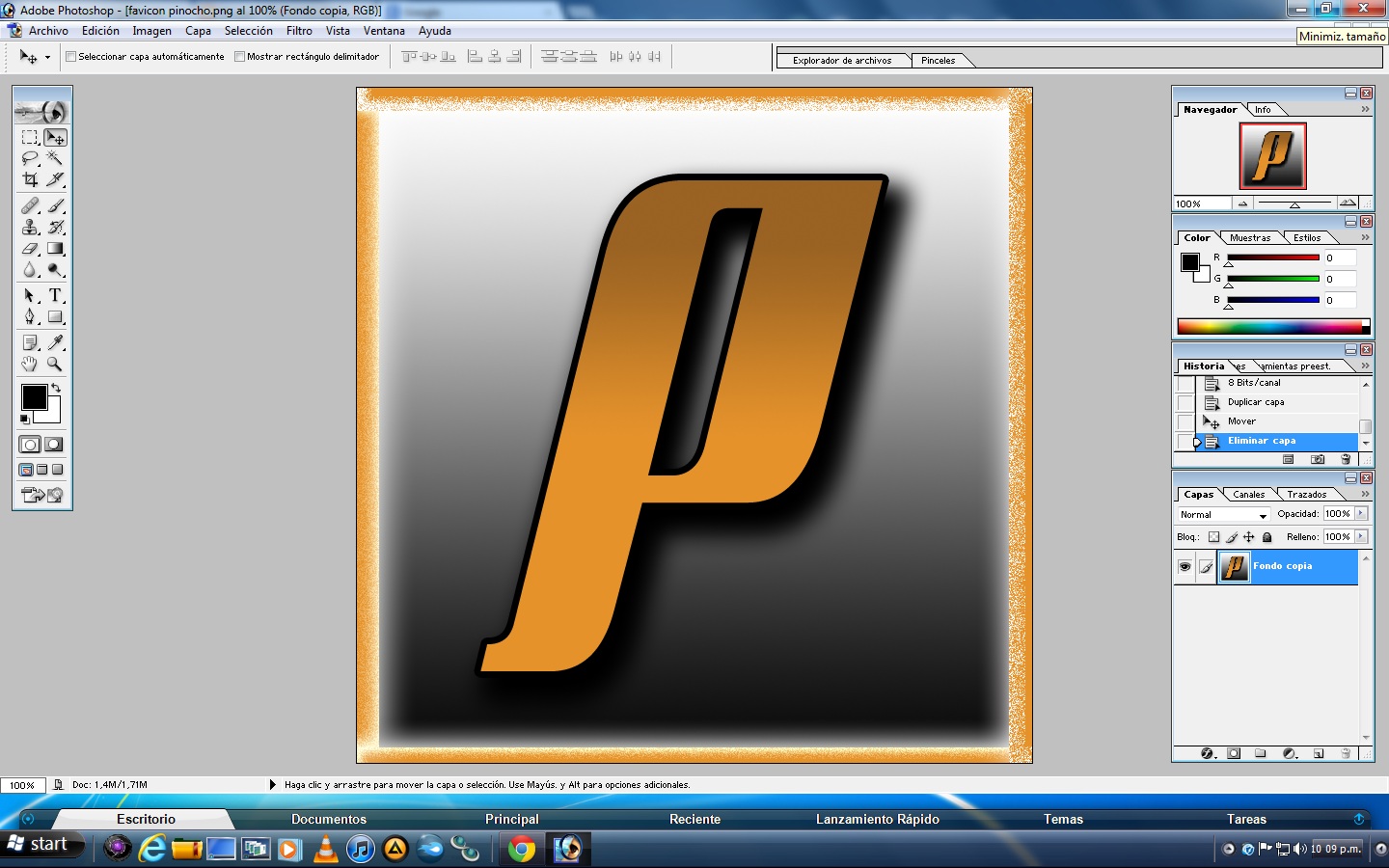Select the Hand tool

click(30, 364)
